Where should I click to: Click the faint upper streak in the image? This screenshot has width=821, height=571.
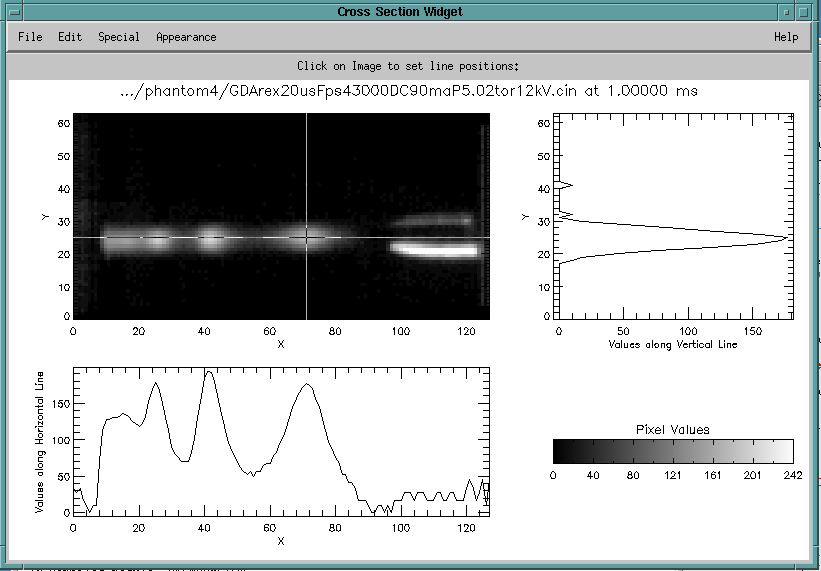click(x=432, y=220)
